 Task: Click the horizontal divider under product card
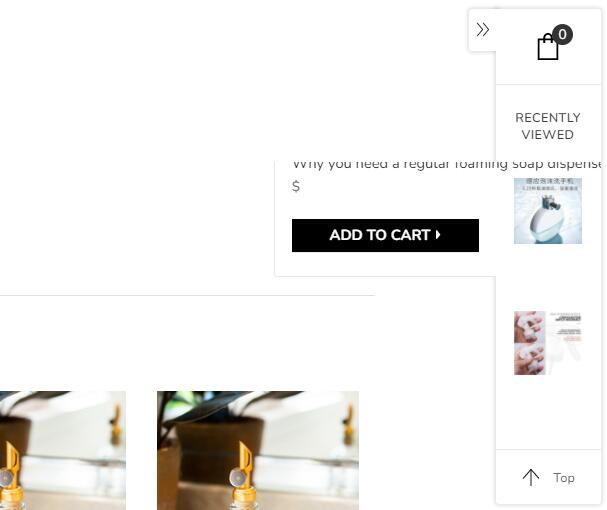tap(187, 295)
